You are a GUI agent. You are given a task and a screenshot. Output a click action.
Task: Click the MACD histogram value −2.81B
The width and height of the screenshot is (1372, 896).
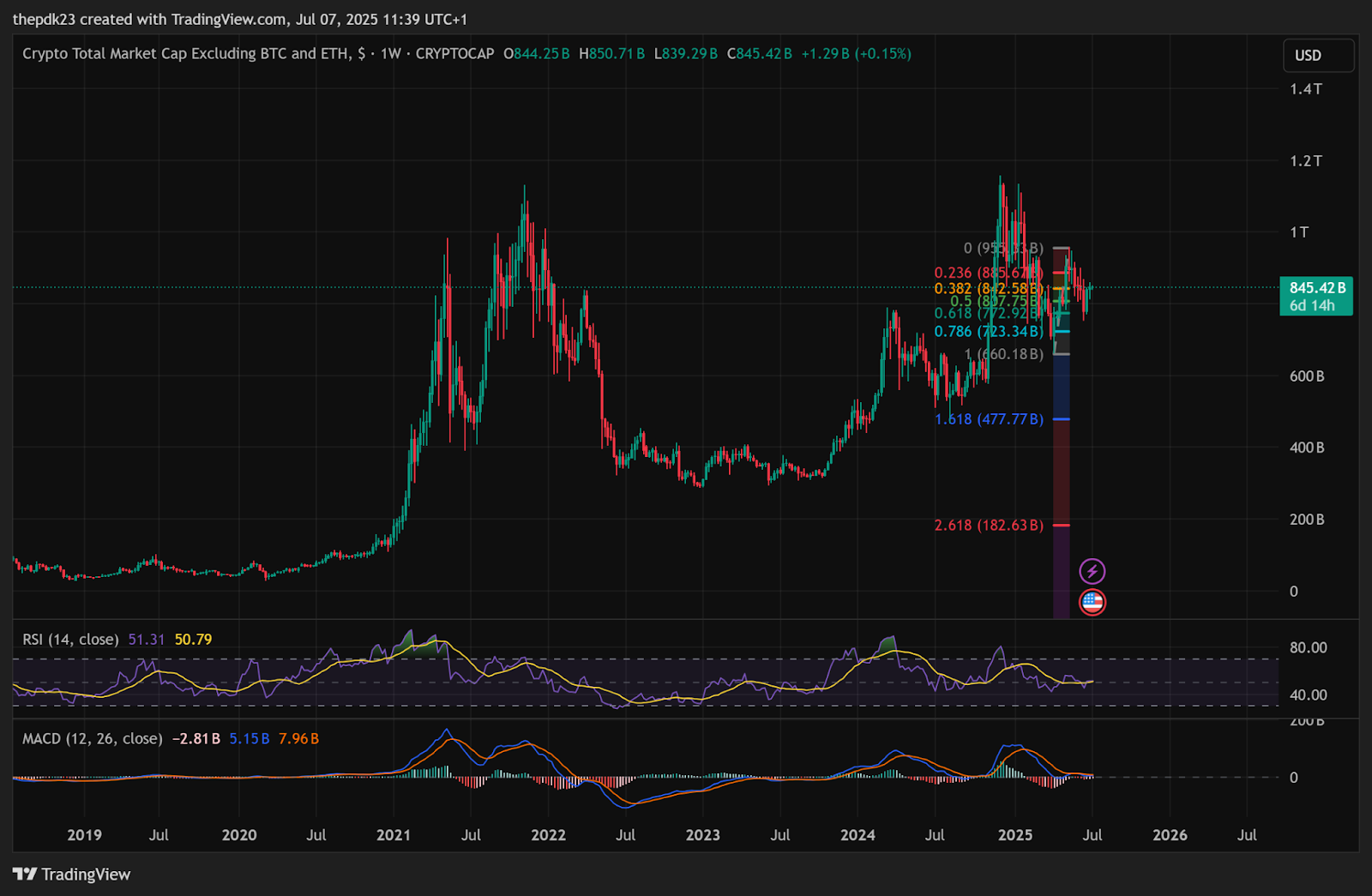tap(196, 739)
